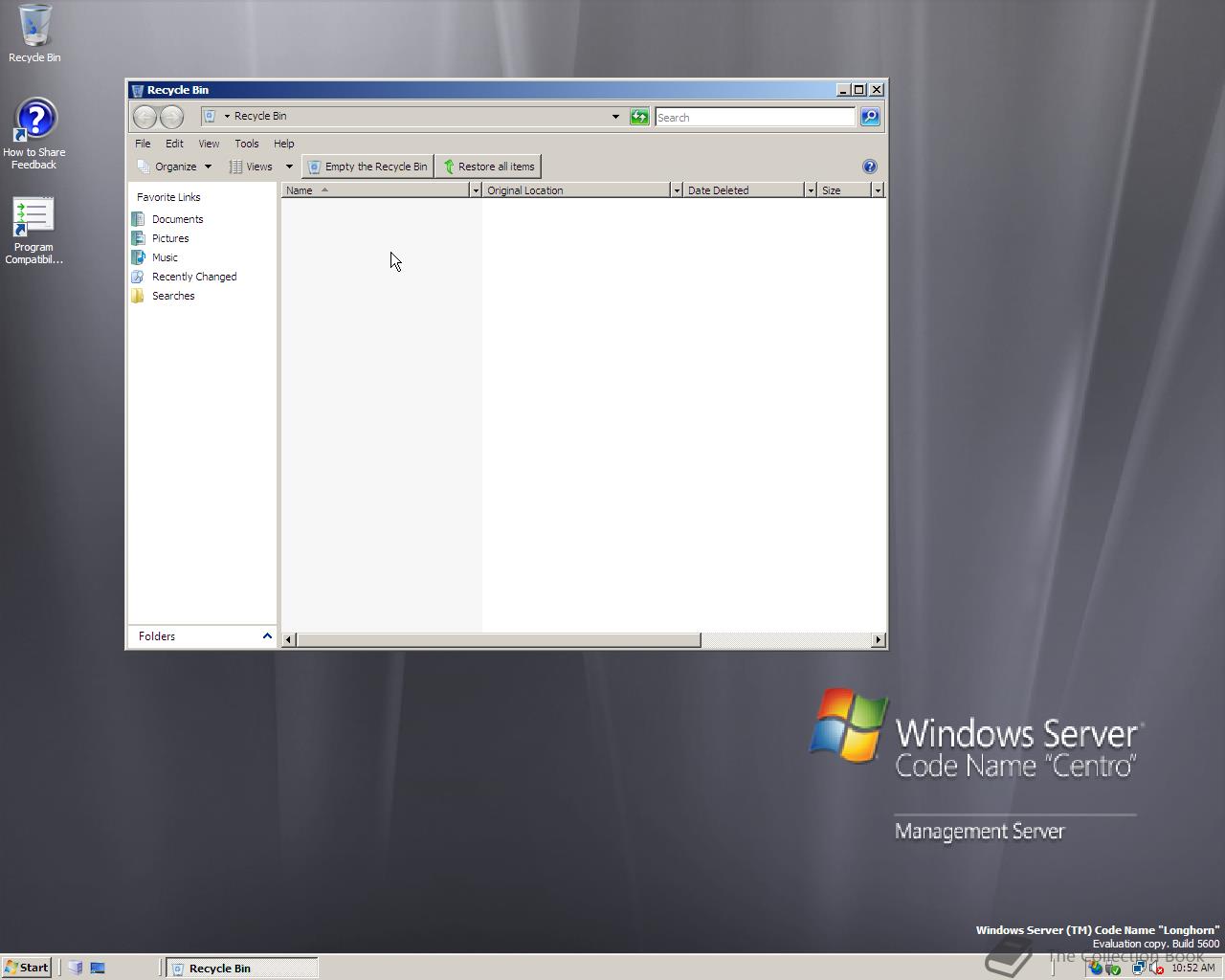1225x980 pixels.
Task: Click the Views button
Action: pos(252,167)
